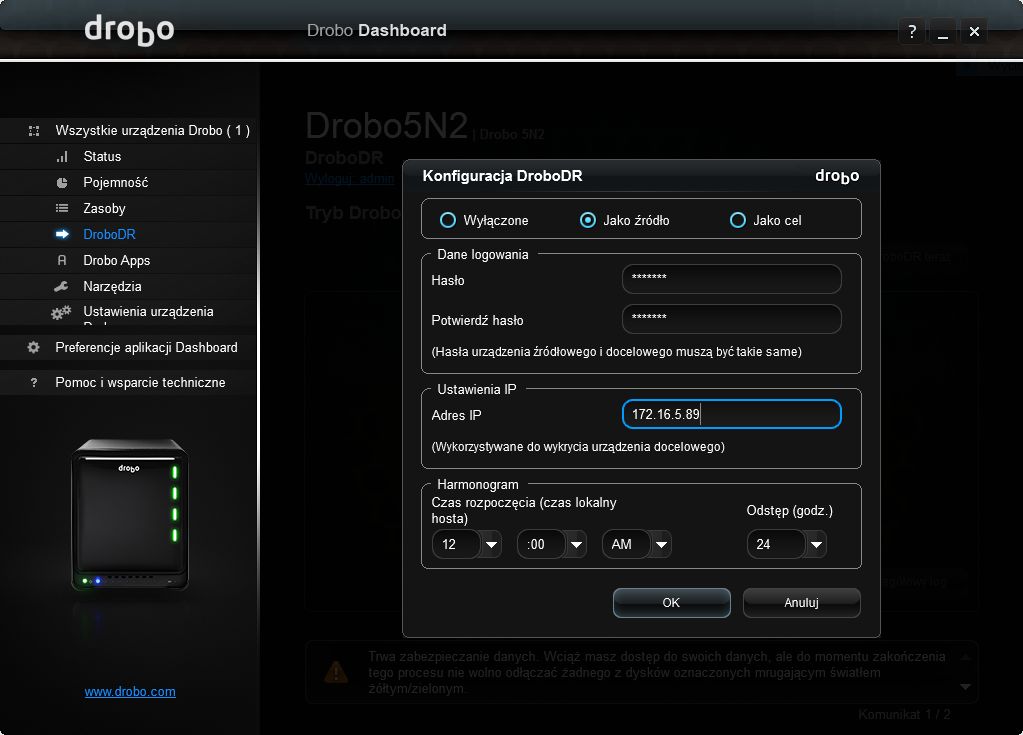The width and height of the screenshot is (1023, 735).
Task: Select the Jako źródło radio option
Action: 587,220
